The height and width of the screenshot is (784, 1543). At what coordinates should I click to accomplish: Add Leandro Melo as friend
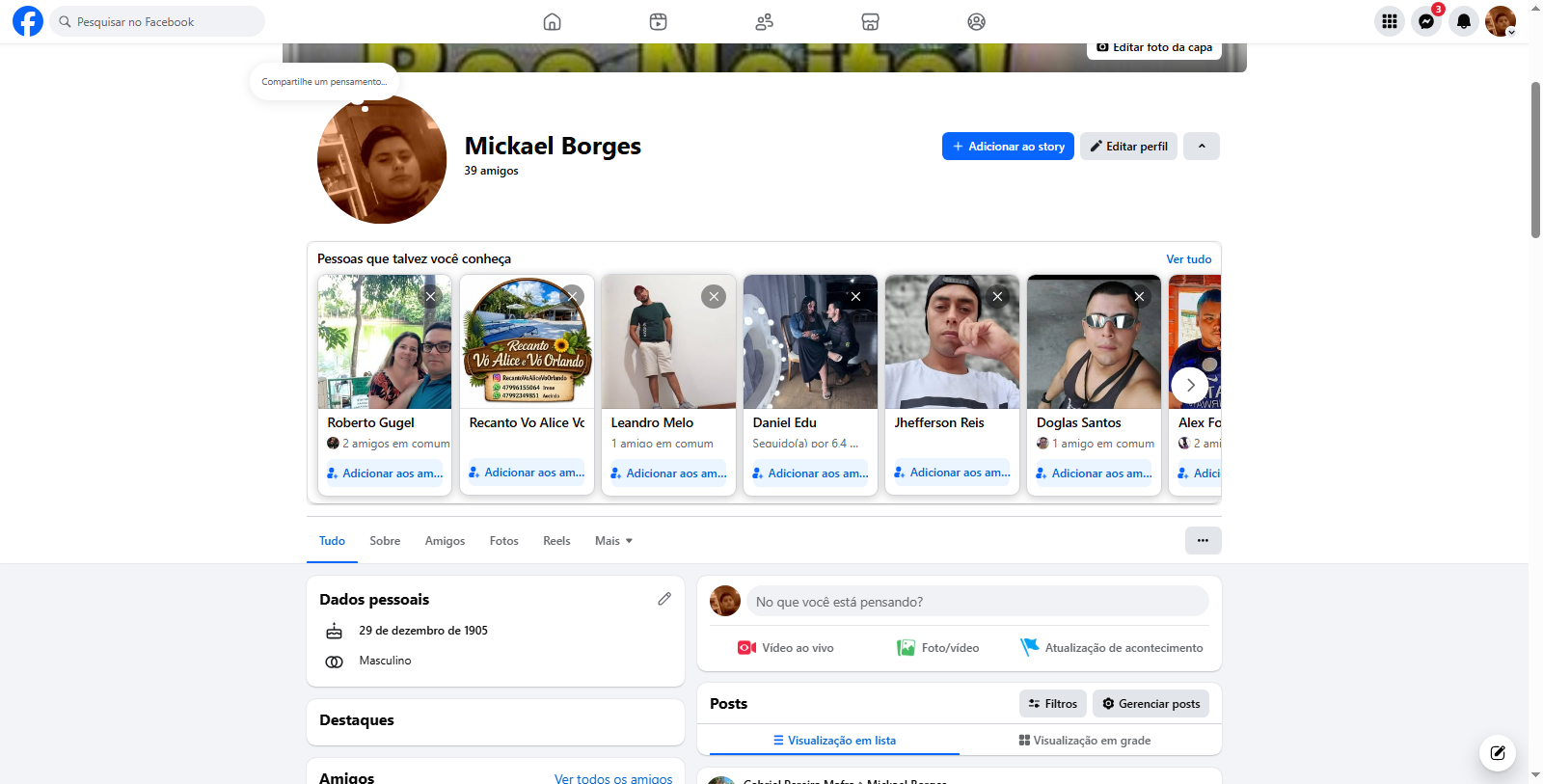point(668,473)
